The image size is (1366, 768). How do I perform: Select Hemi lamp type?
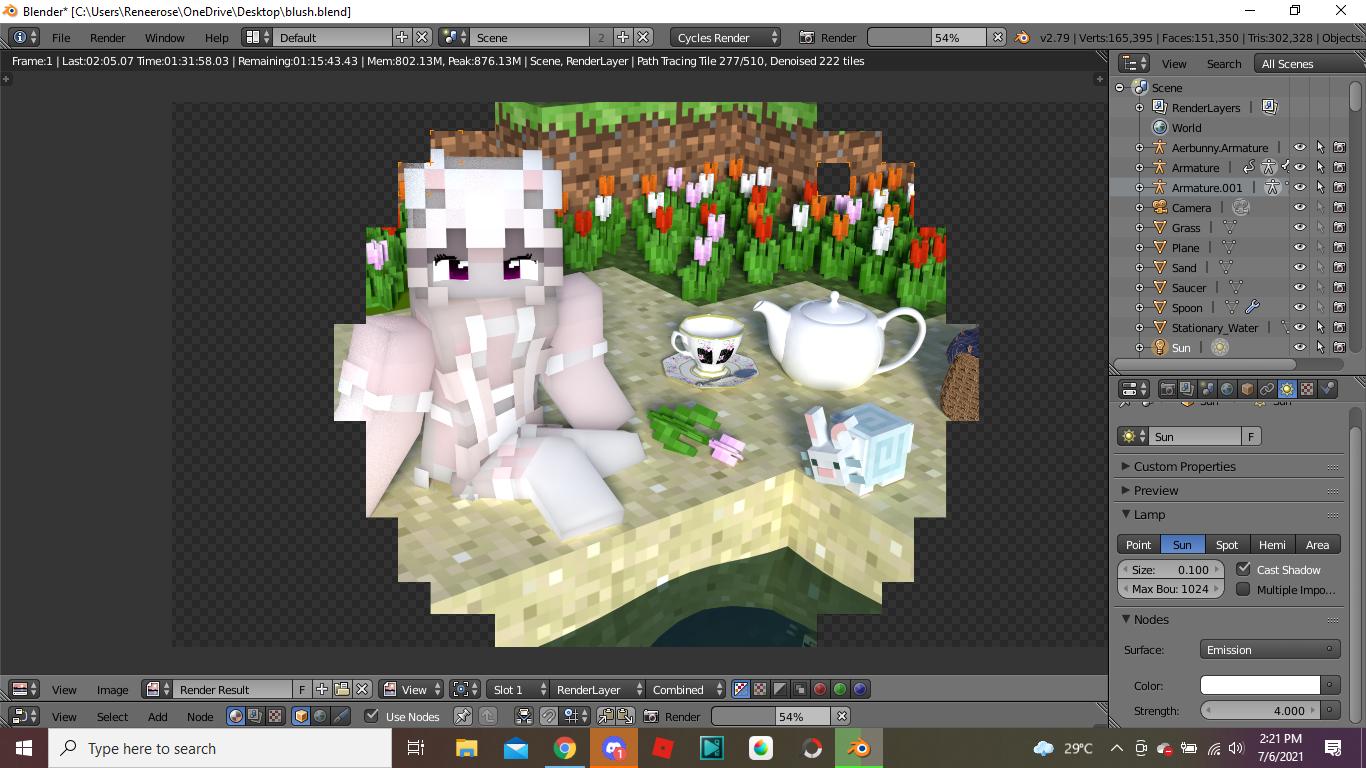click(x=1272, y=544)
